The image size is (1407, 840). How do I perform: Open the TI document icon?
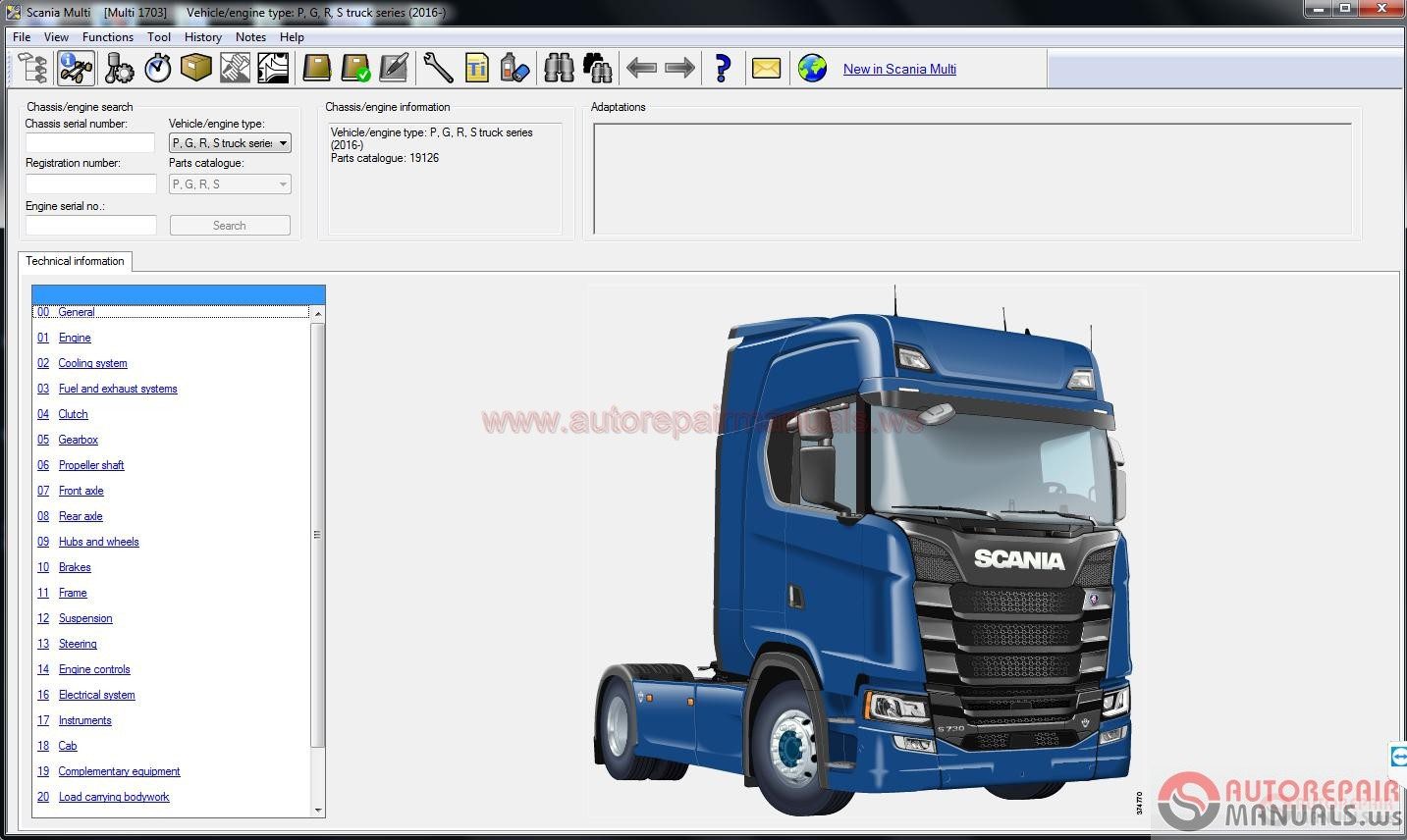tap(476, 69)
